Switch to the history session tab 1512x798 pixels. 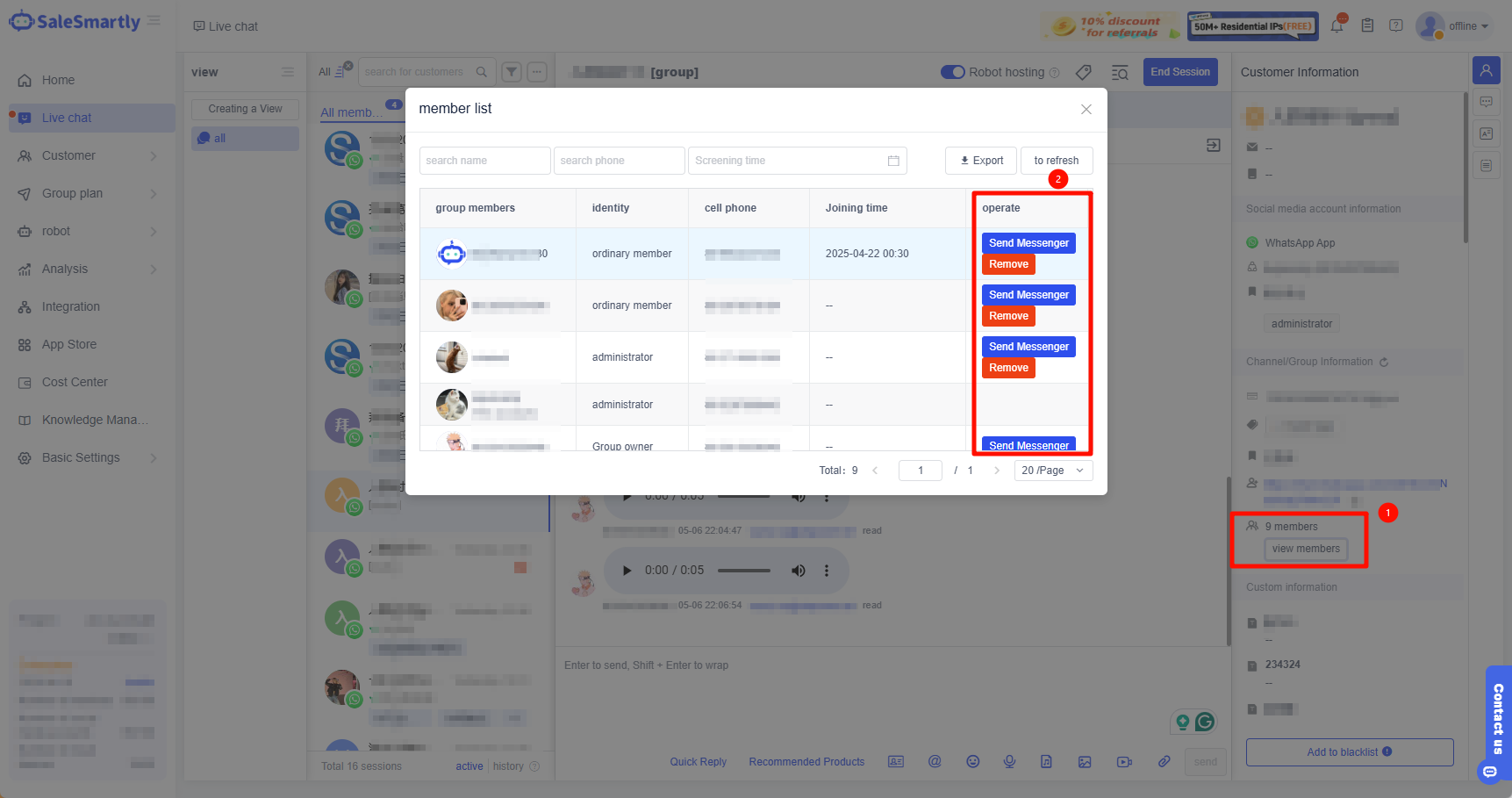tap(507, 766)
